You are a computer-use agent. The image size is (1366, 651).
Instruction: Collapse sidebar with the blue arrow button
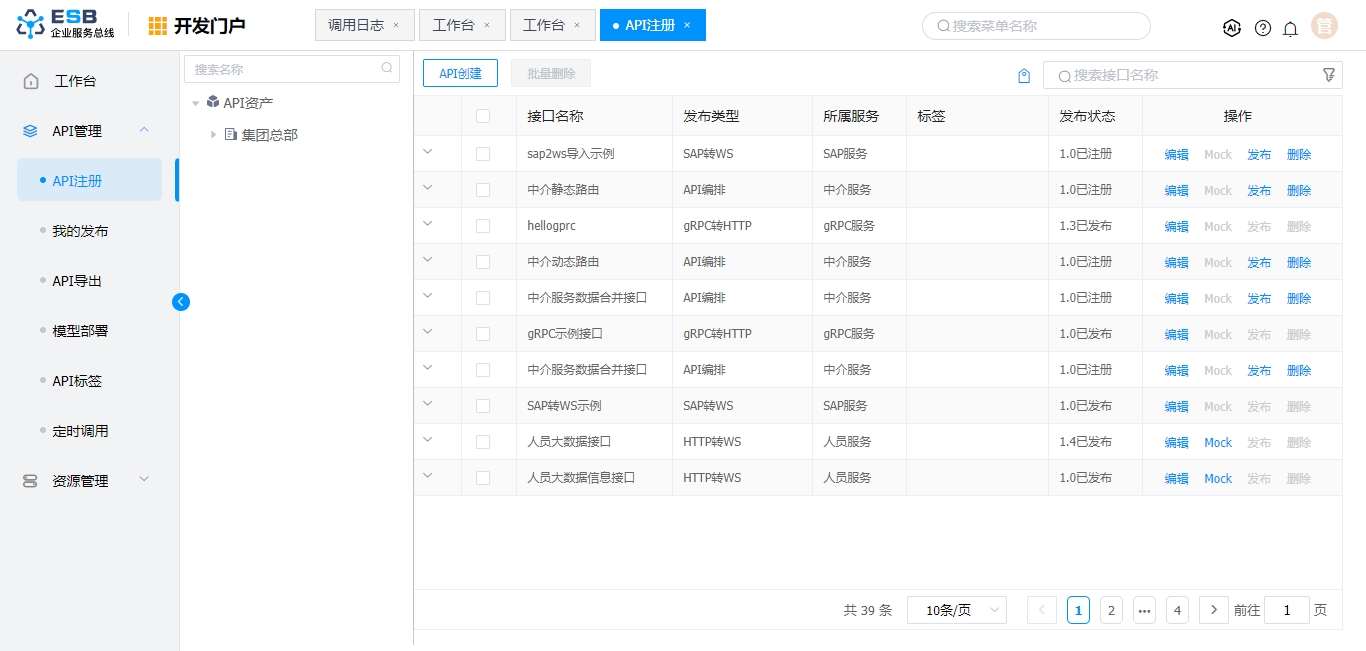tap(181, 301)
